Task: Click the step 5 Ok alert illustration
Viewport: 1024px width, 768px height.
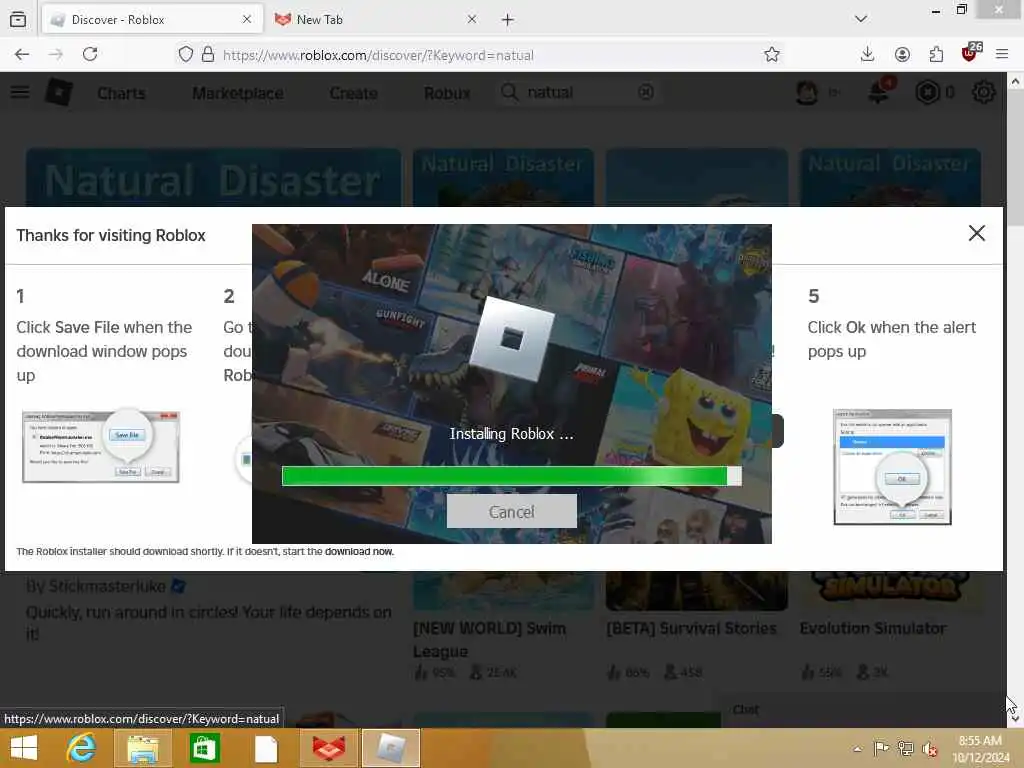Action: click(x=892, y=466)
